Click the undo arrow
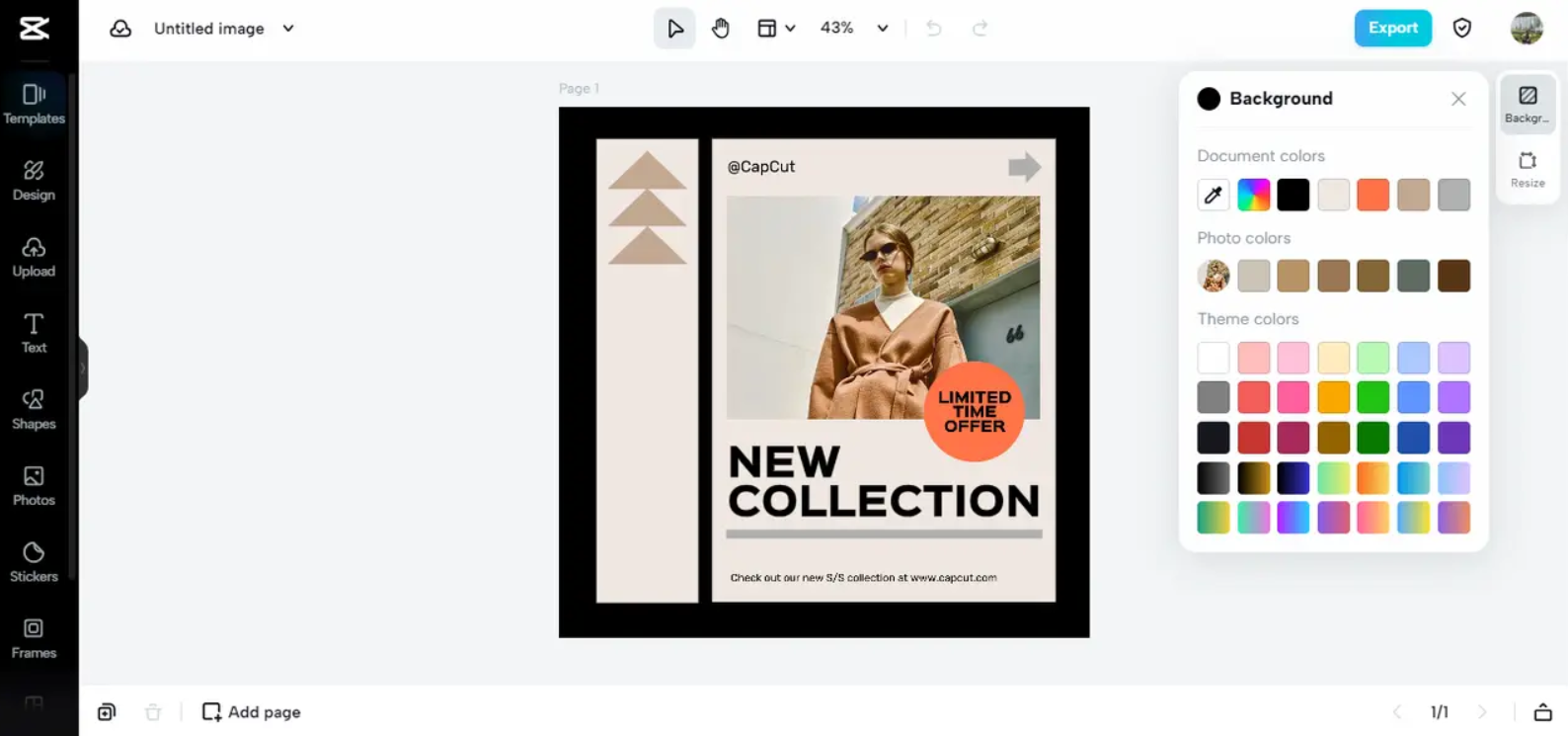The image size is (1568, 736). 933,29
